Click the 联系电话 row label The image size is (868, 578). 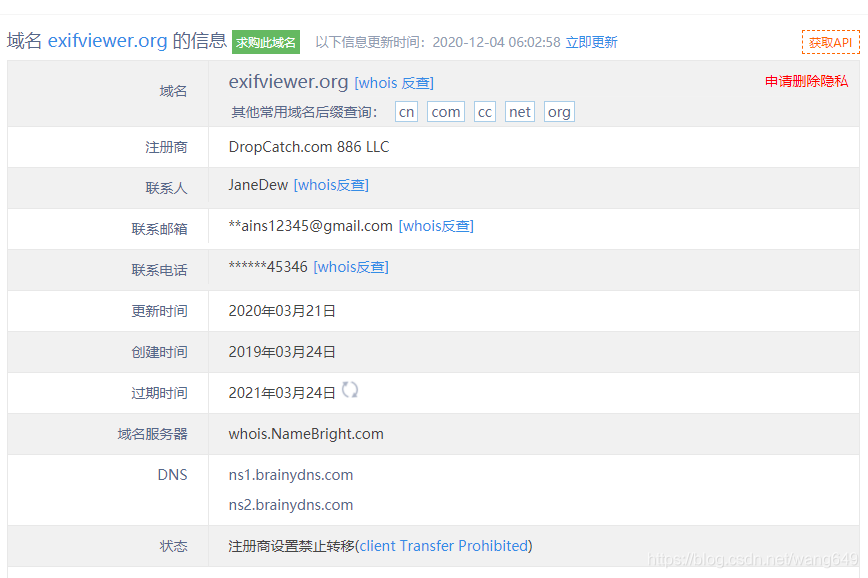click(159, 270)
